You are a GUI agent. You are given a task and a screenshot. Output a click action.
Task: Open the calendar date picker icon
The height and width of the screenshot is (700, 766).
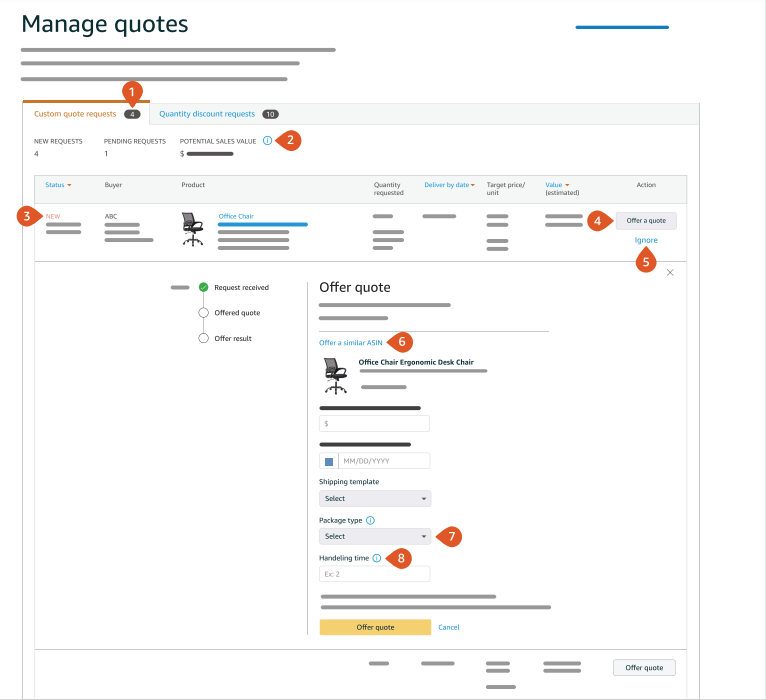click(329, 461)
